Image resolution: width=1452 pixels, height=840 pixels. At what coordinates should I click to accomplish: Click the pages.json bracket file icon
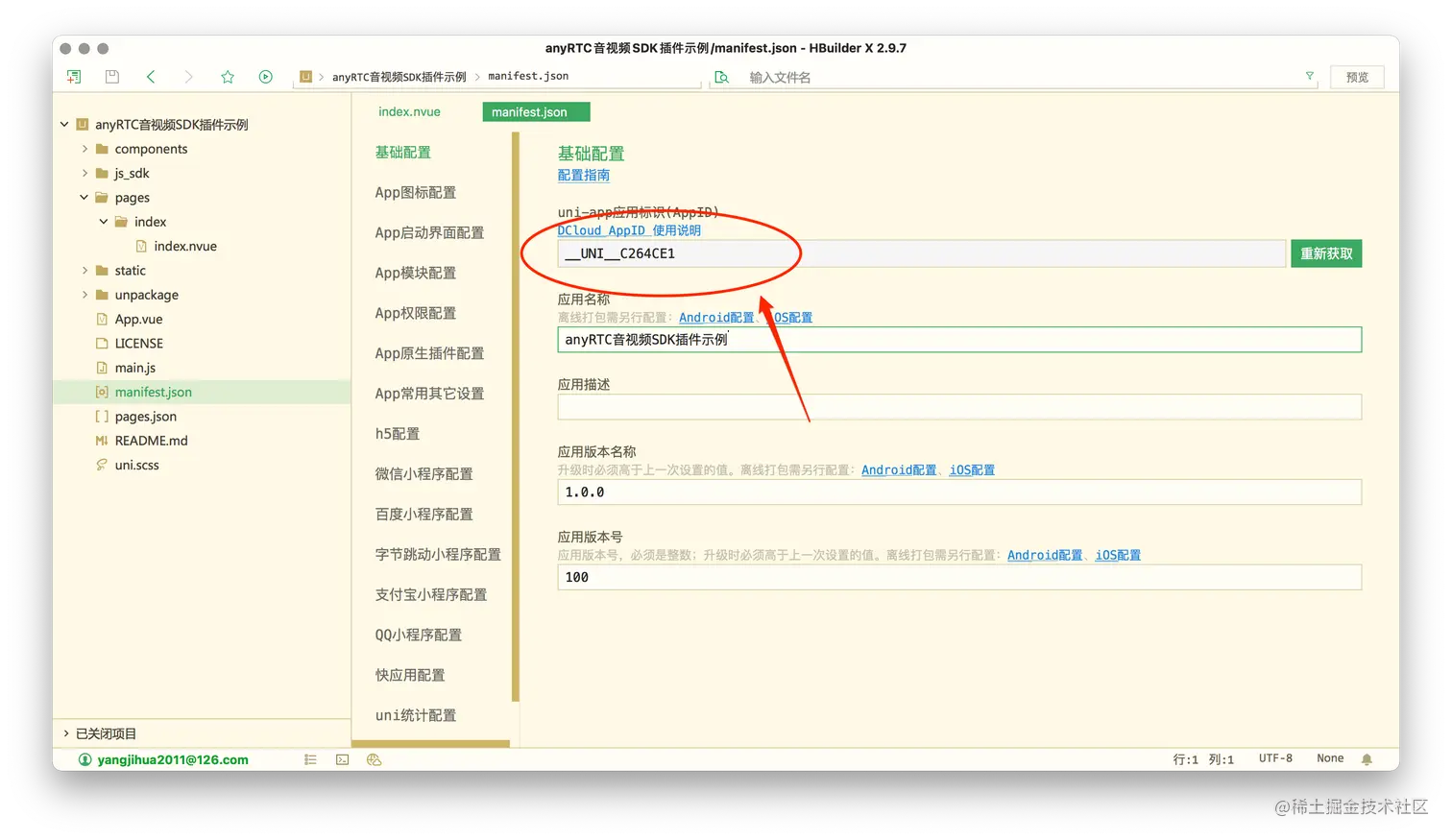102,417
